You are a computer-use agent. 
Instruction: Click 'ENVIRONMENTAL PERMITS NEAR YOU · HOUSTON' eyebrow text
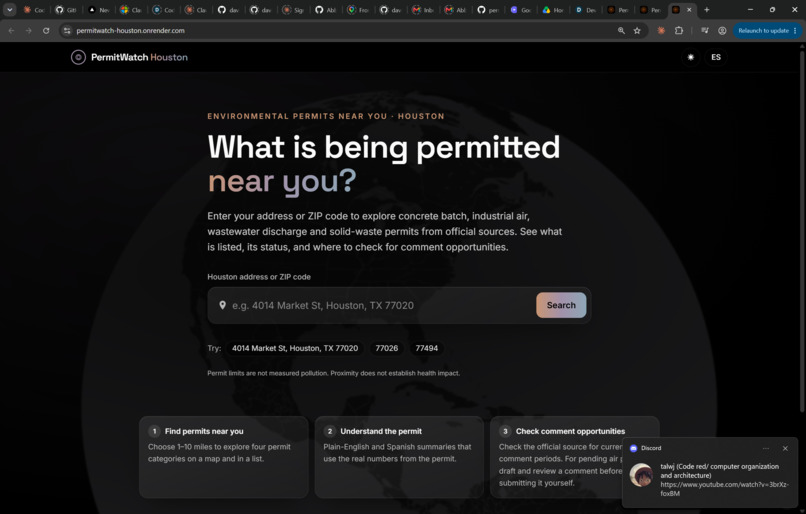[x=326, y=116]
